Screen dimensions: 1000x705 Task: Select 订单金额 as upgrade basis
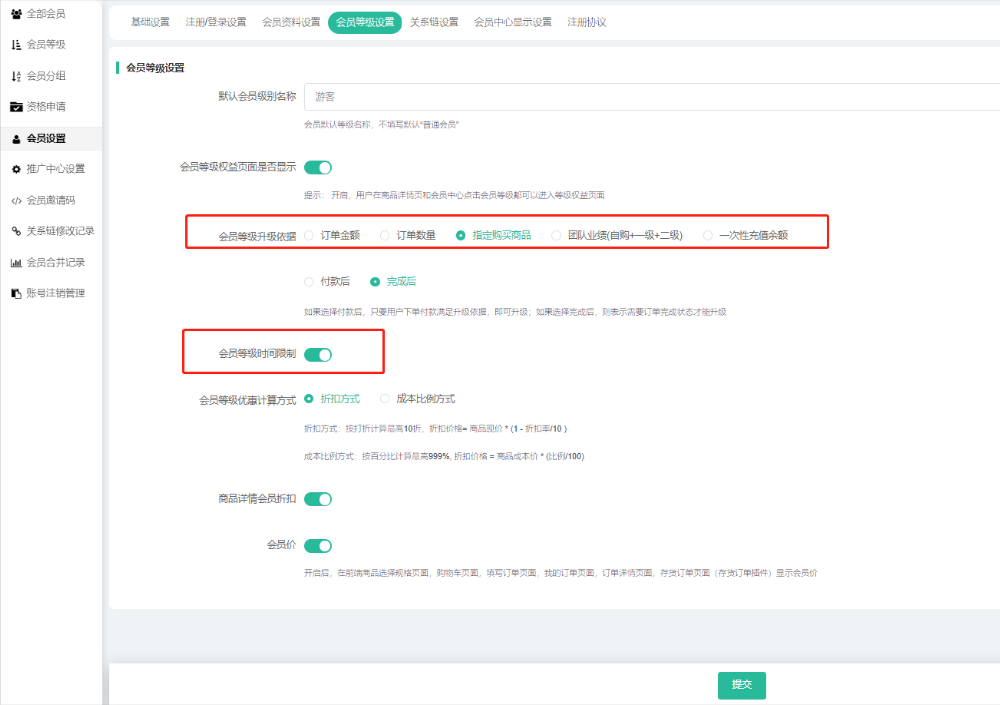(x=309, y=236)
